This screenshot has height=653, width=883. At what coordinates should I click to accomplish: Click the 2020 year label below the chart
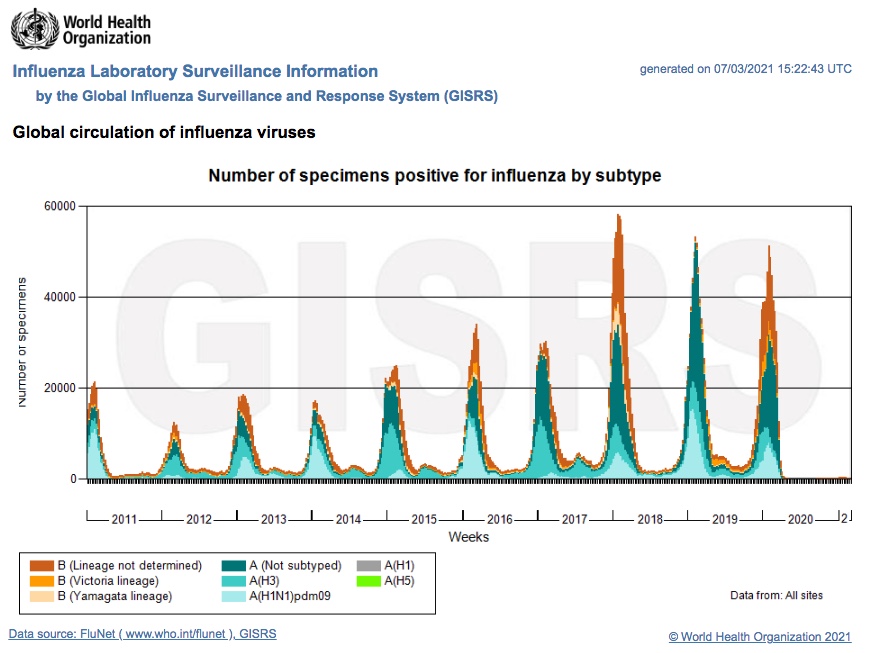point(800,520)
